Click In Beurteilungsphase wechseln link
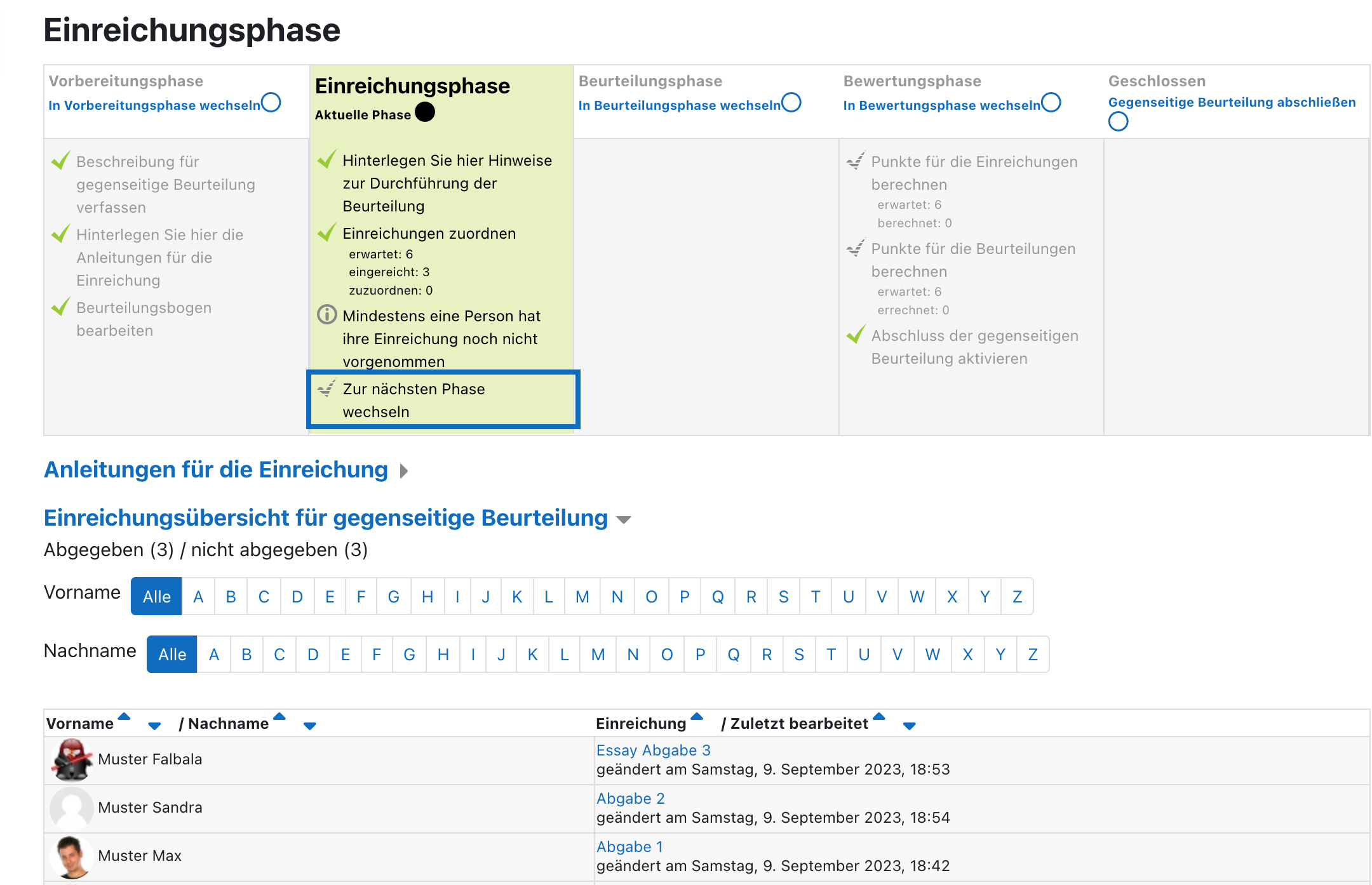Image resolution: width=1372 pixels, height=885 pixels. click(680, 105)
